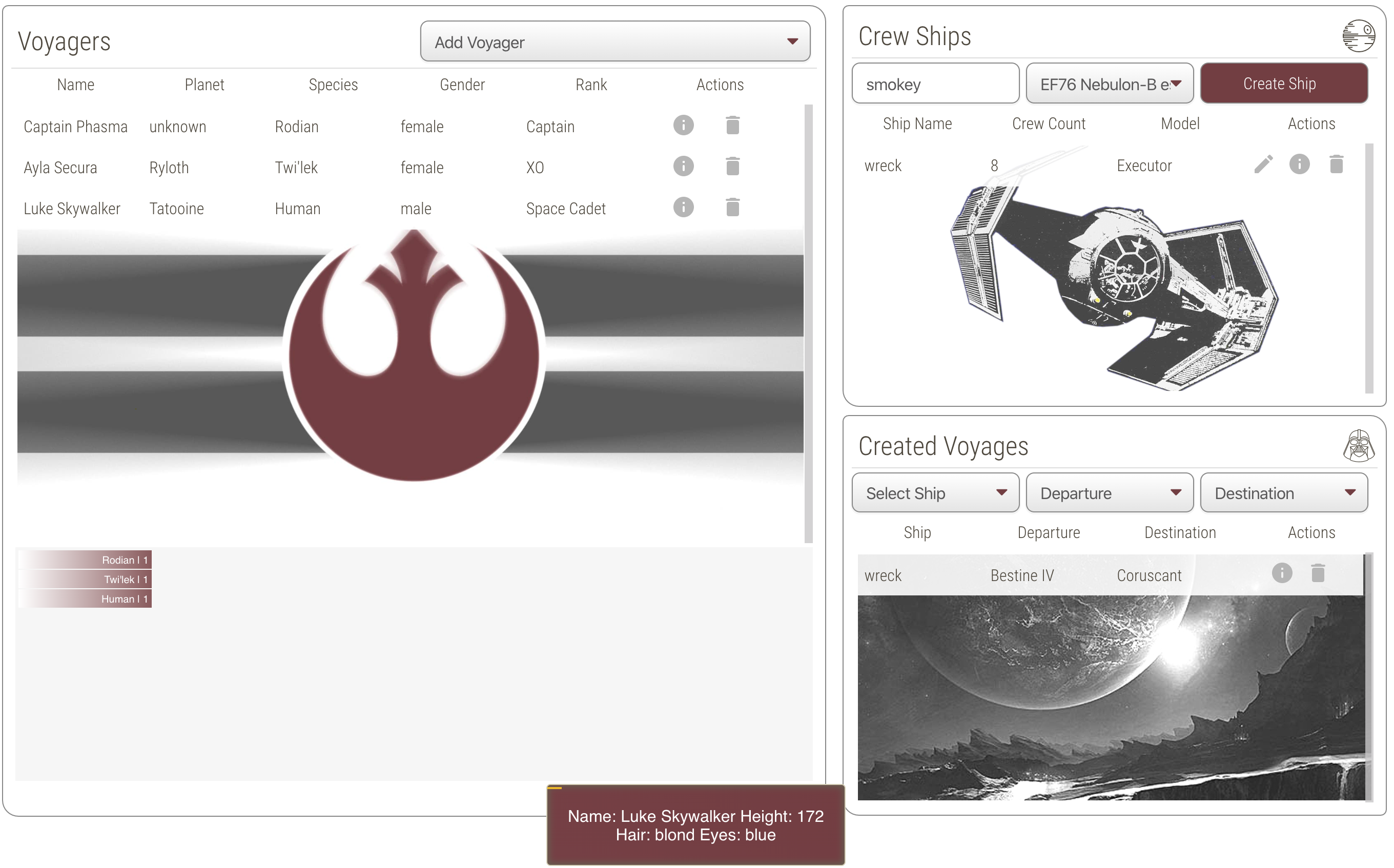Delete the Bestine IV voyage
1394x868 pixels.
(x=1318, y=573)
